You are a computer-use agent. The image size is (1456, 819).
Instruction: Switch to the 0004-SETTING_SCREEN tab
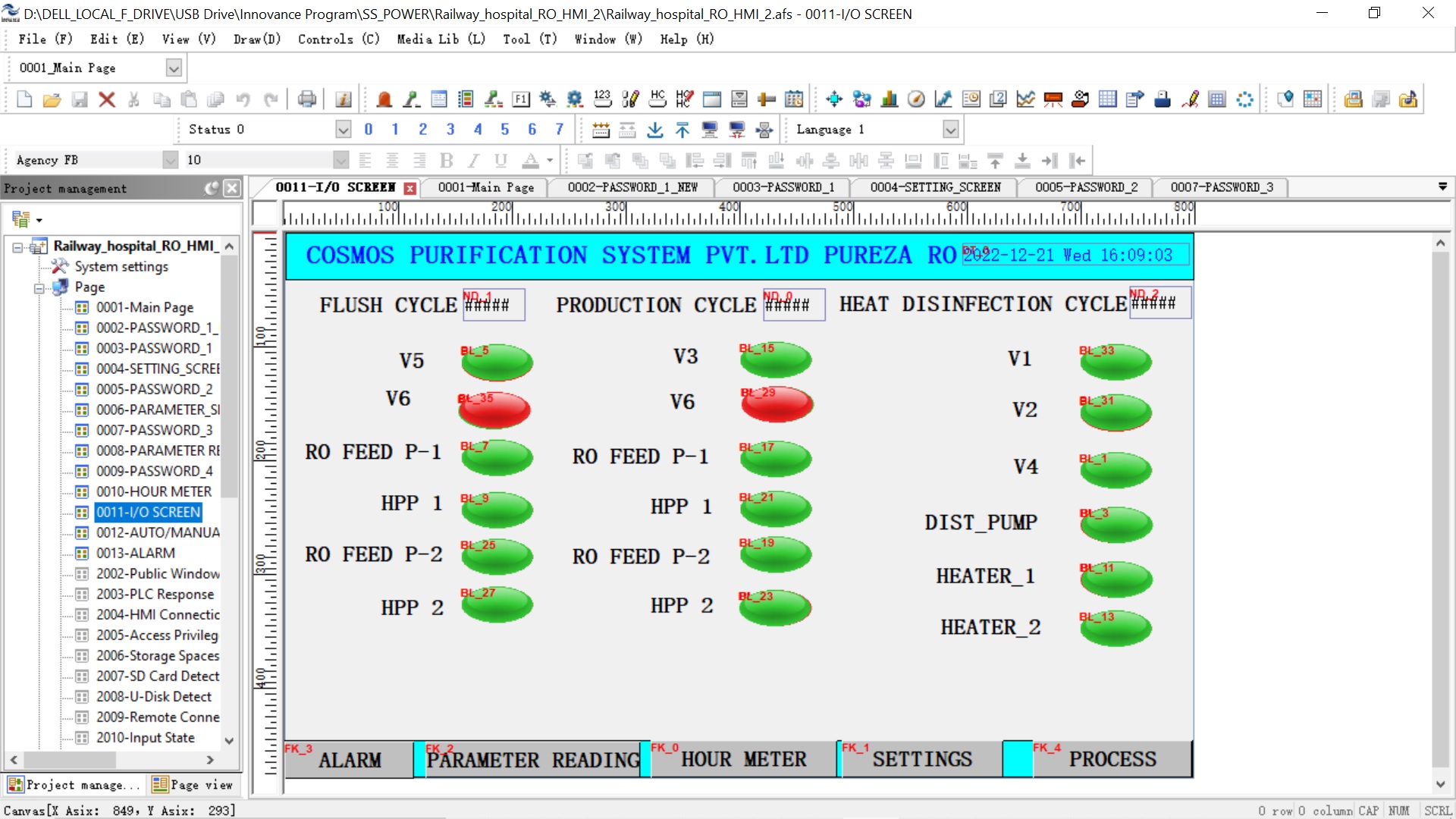(934, 187)
